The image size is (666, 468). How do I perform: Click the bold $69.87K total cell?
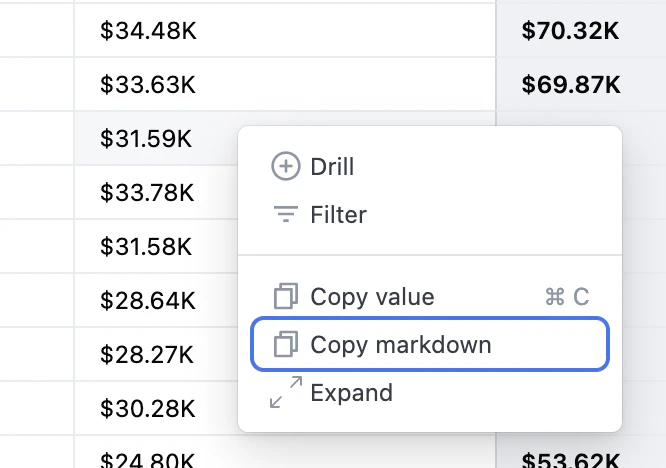(581, 84)
